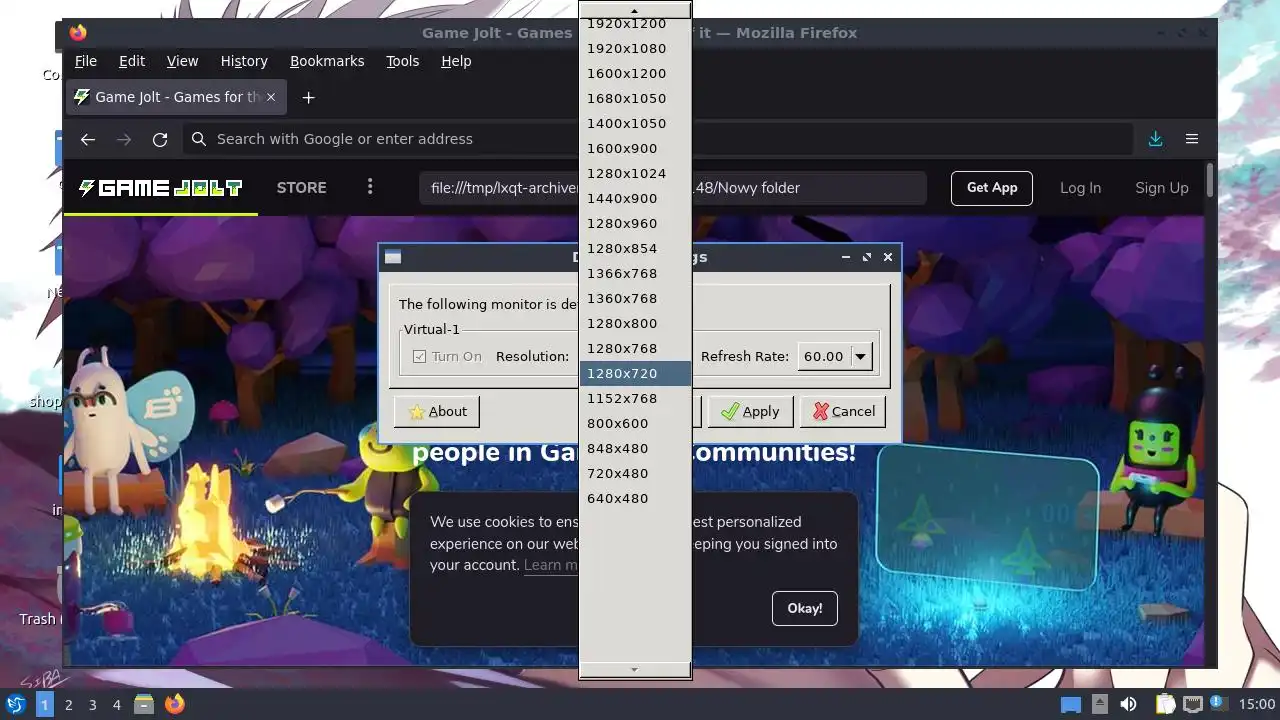
Task: Select 1440x900 resolution
Action: [x=635, y=198]
